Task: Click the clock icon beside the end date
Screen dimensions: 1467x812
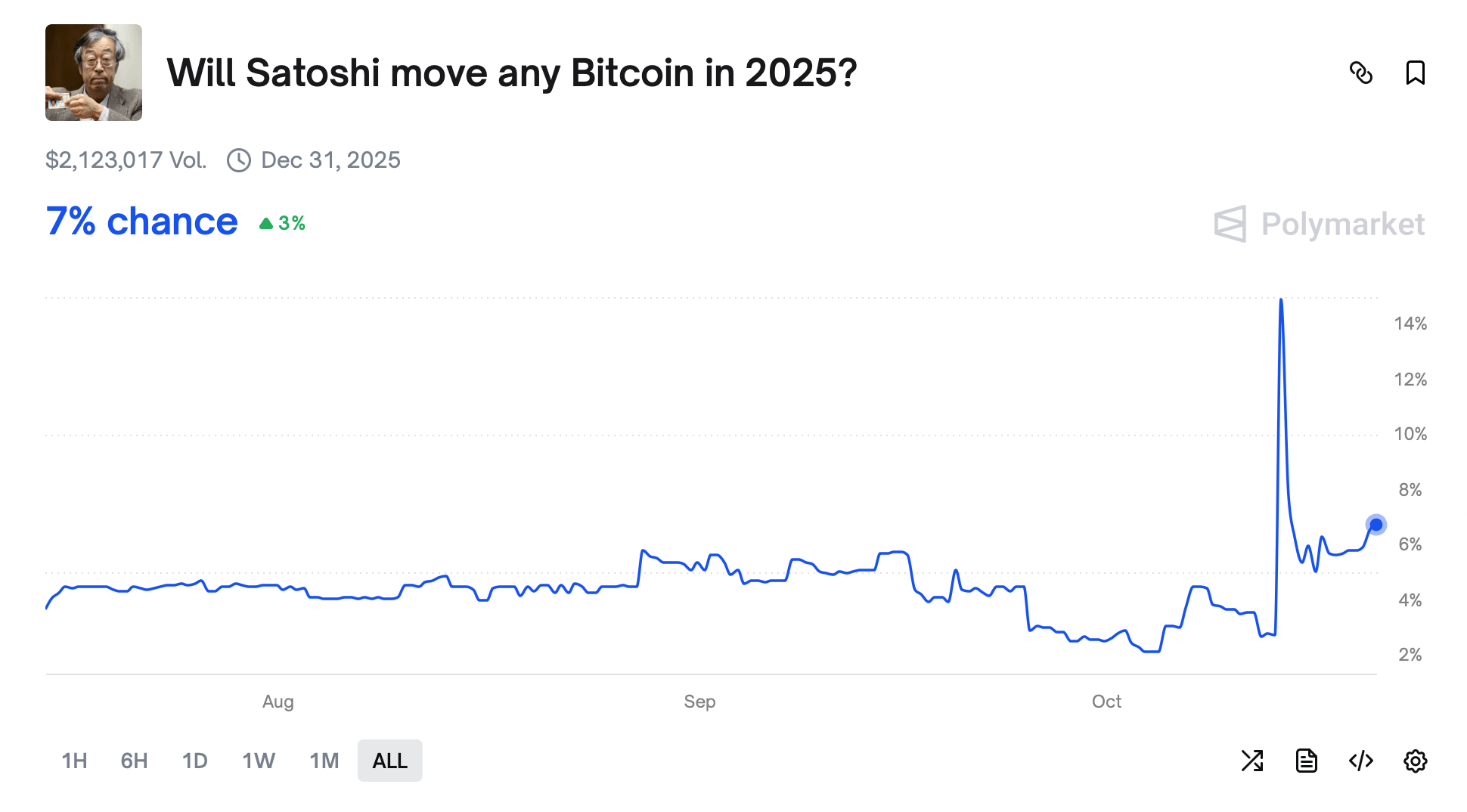Action: point(238,160)
